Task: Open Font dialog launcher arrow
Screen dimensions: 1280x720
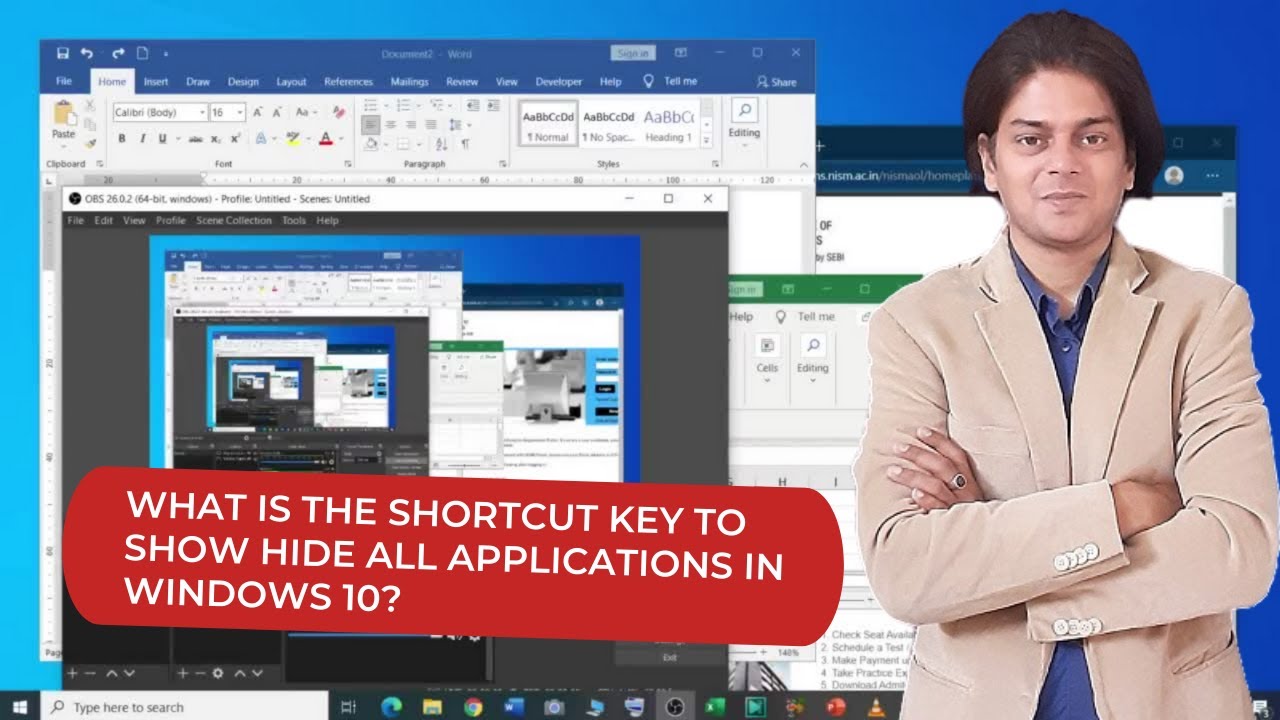Action: tap(348, 164)
